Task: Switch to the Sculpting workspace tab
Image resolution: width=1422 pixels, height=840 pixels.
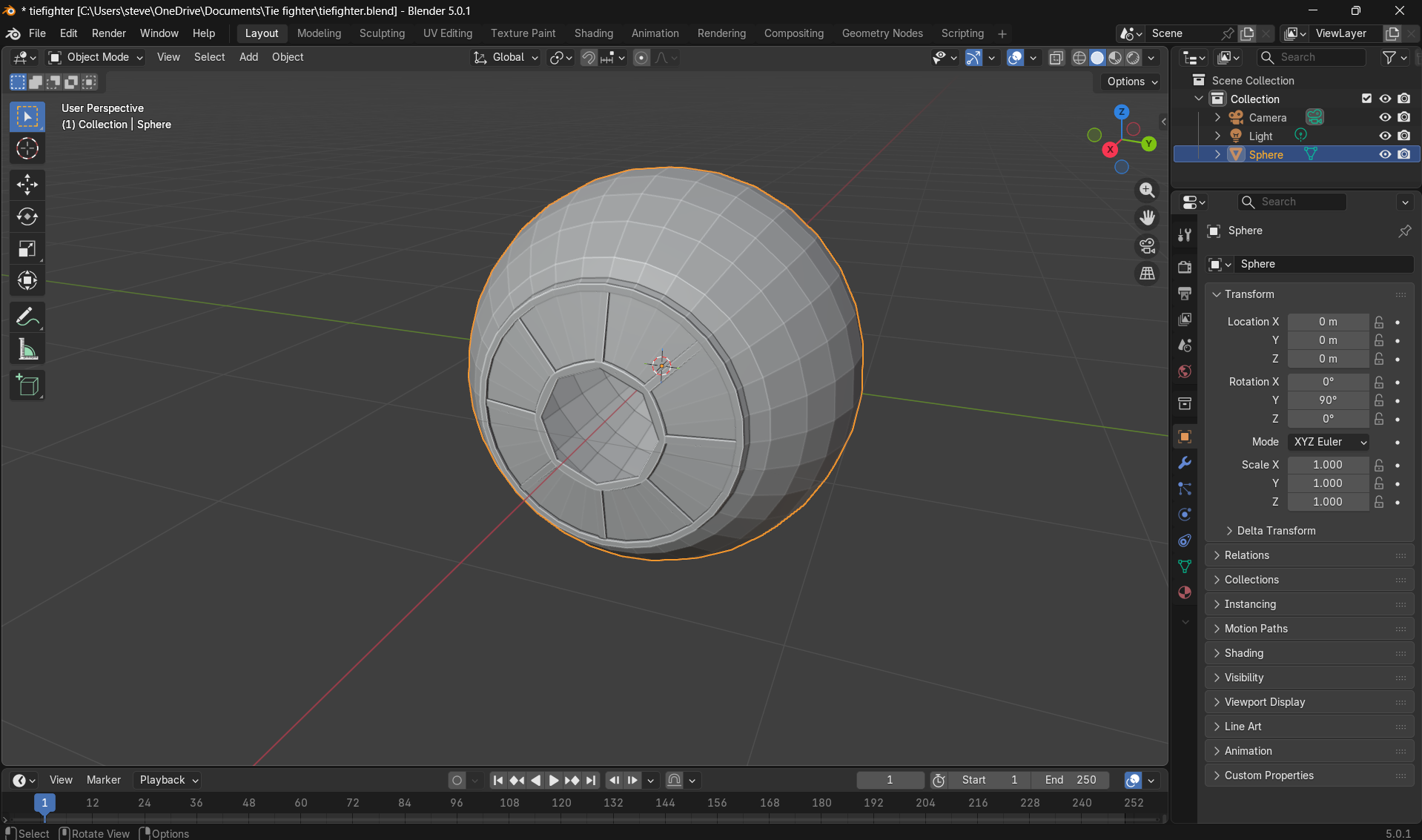Action: pos(382,33)
